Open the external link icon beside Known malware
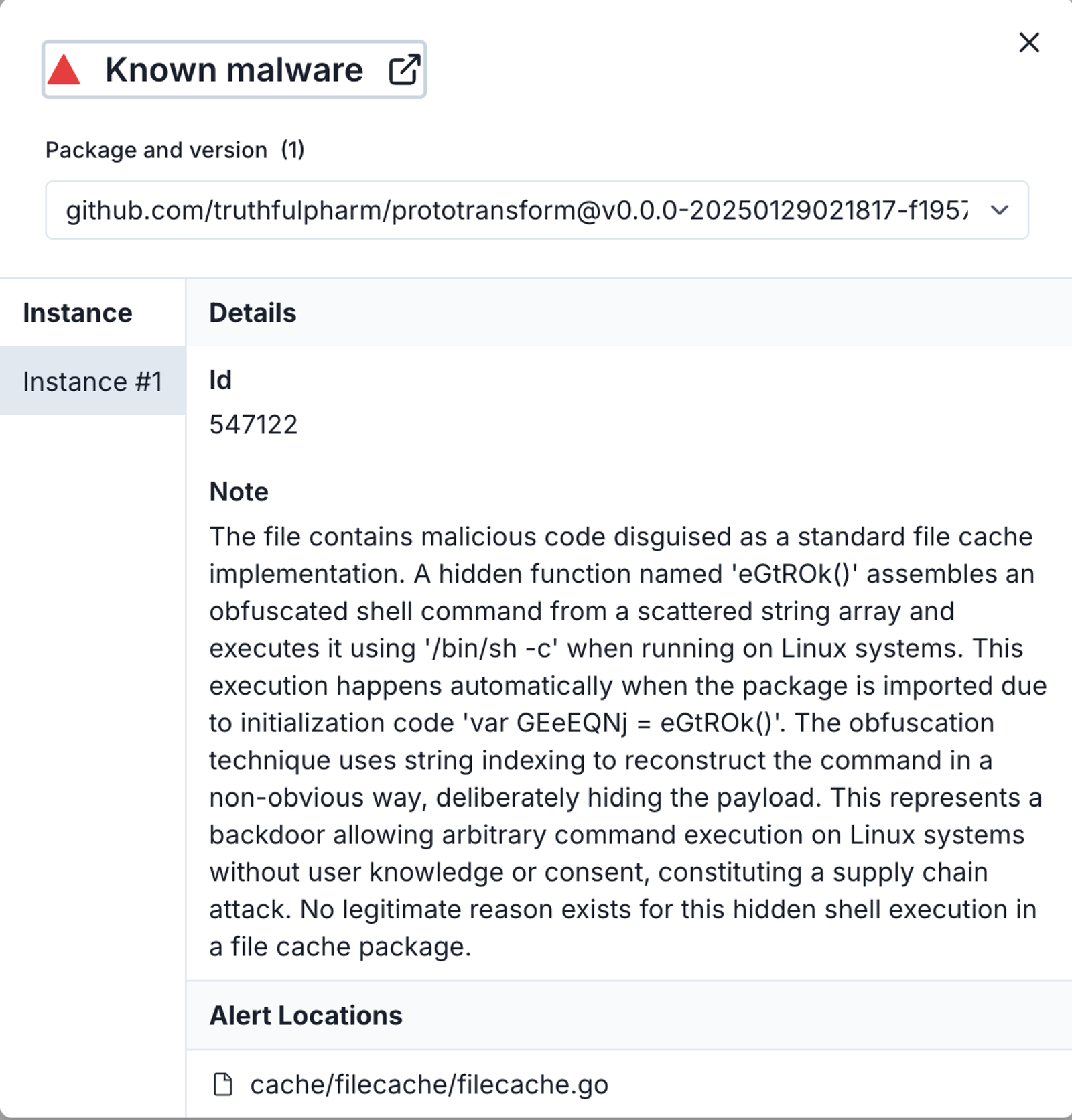This screenshot has height=1120, width=1072. (x=405, y=70)
